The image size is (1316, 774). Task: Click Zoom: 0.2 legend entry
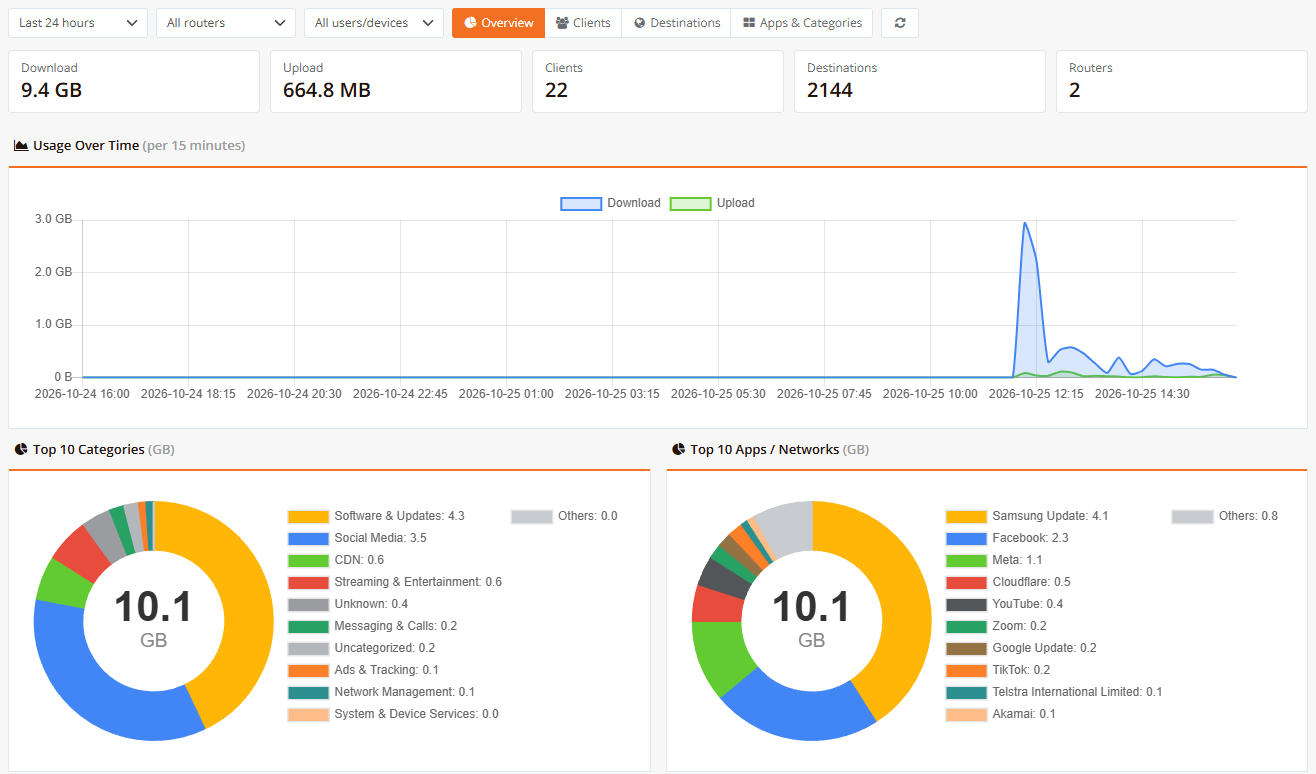[996, 626]
